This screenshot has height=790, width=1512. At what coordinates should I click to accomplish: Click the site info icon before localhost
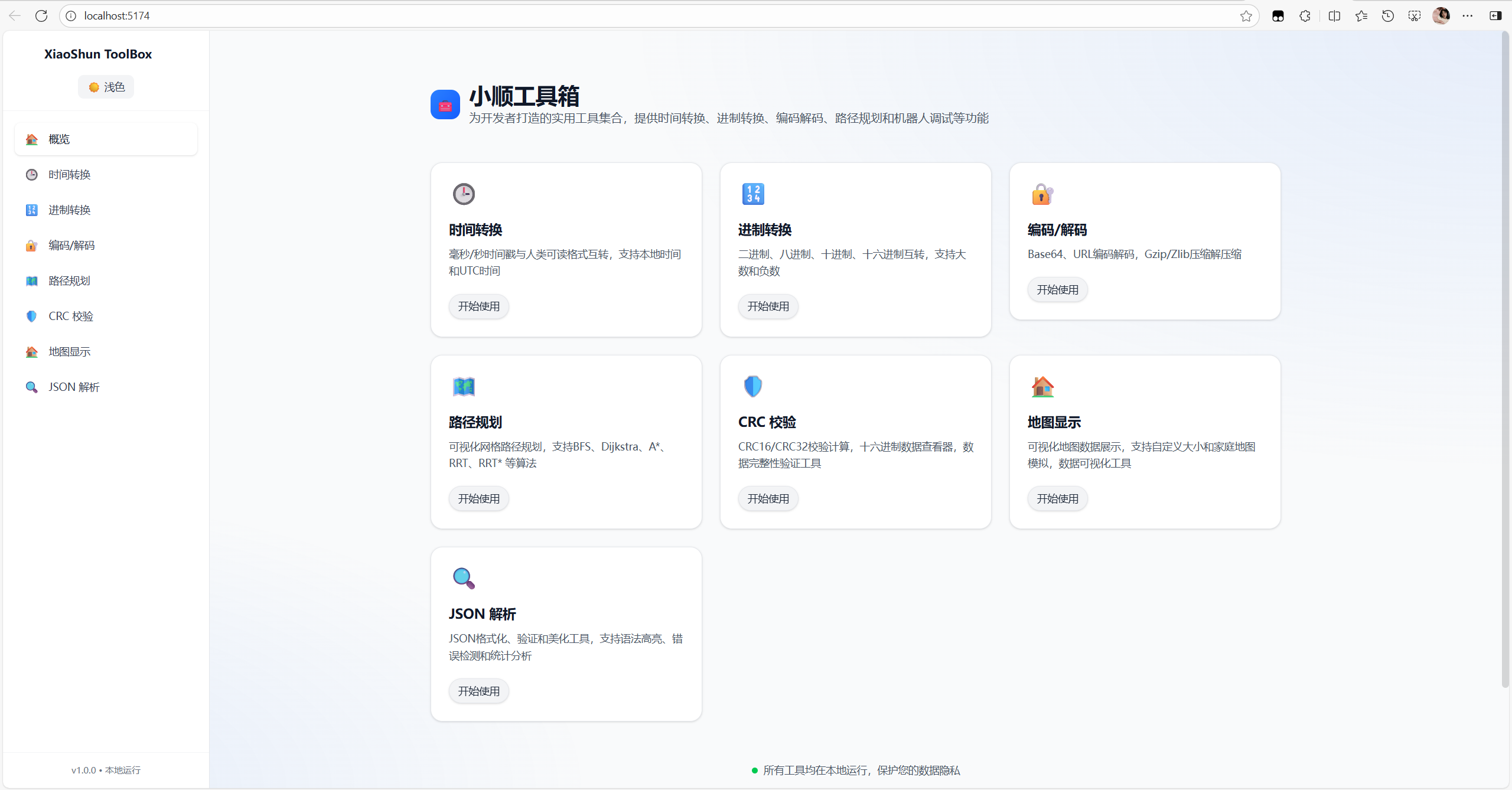click(71, 16)
